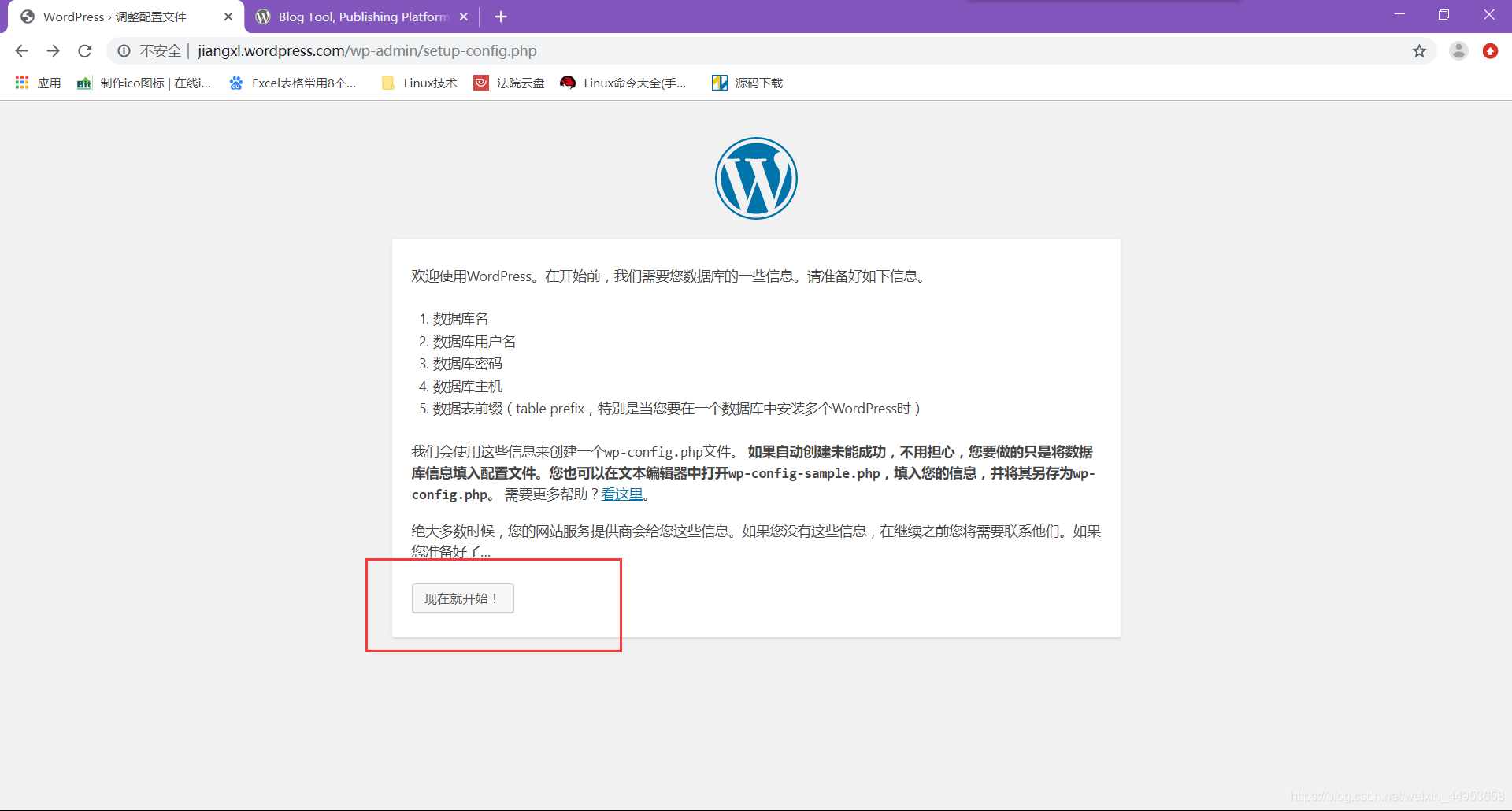Reload the current page
The width and height of the screenshot is (1512, 811).
click(x=85, y=51)
